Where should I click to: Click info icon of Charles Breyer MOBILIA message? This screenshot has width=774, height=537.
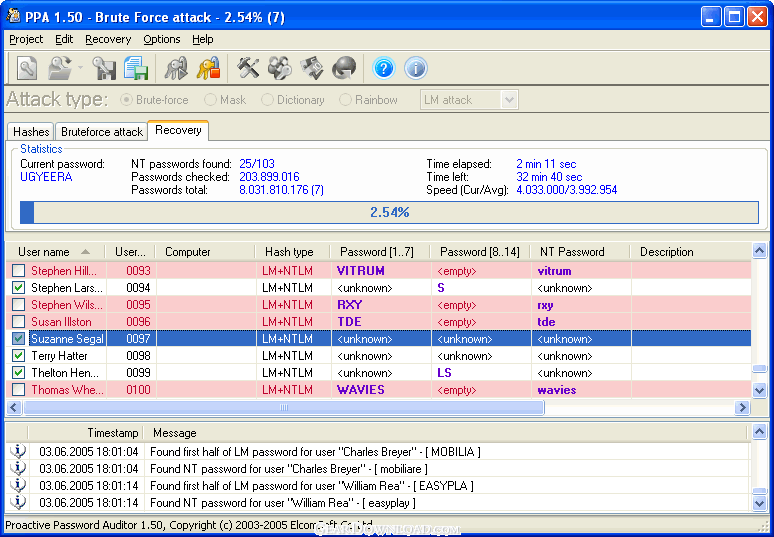18,451
